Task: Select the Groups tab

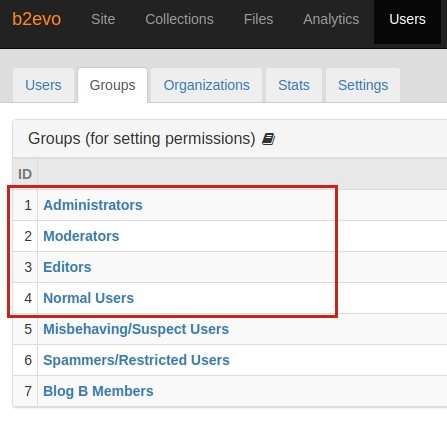Action: (x=112, y=85)
